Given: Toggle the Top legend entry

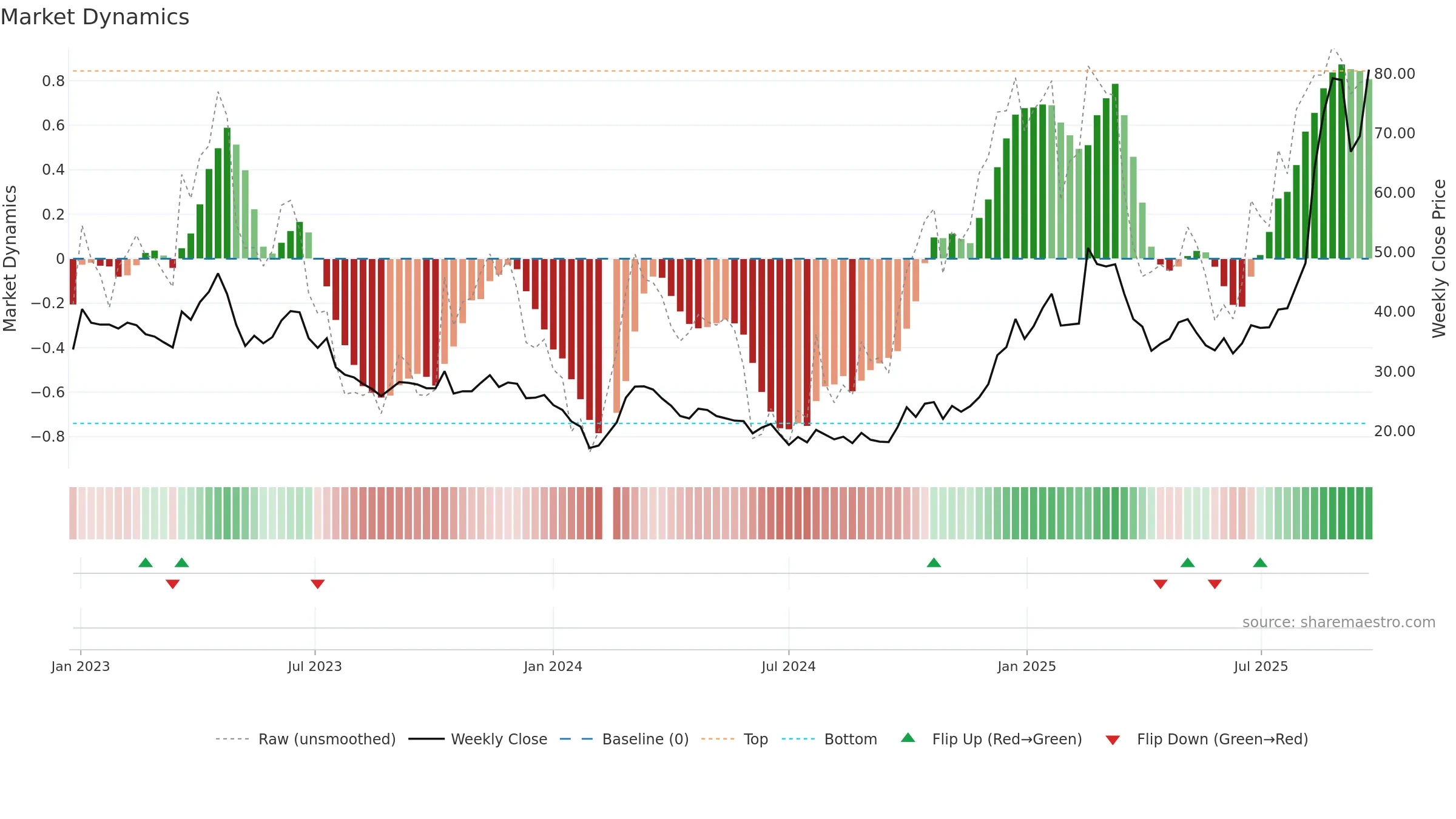Looking at the screenshot, I should tap(734, 739).
